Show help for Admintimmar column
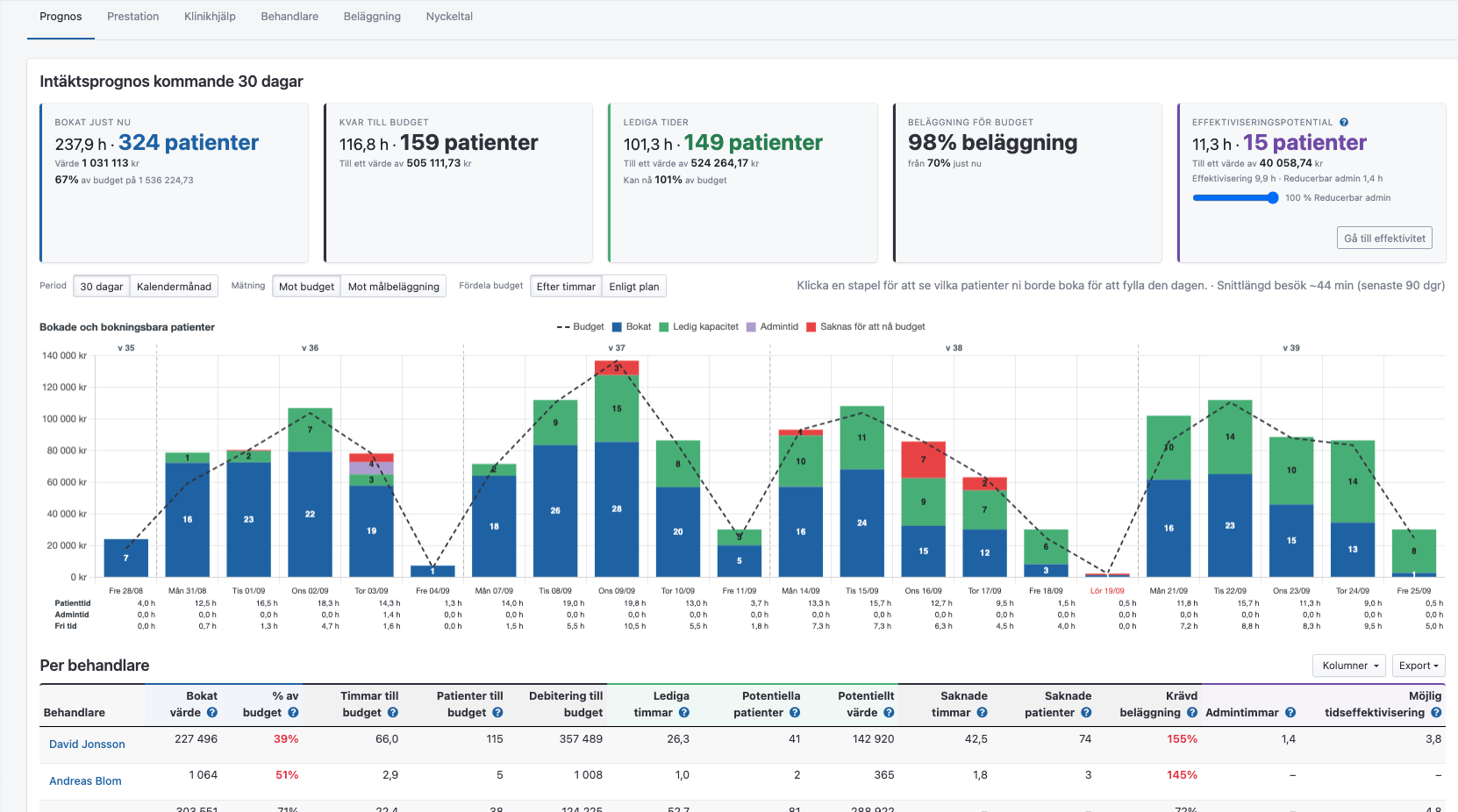 (1290, 713)
